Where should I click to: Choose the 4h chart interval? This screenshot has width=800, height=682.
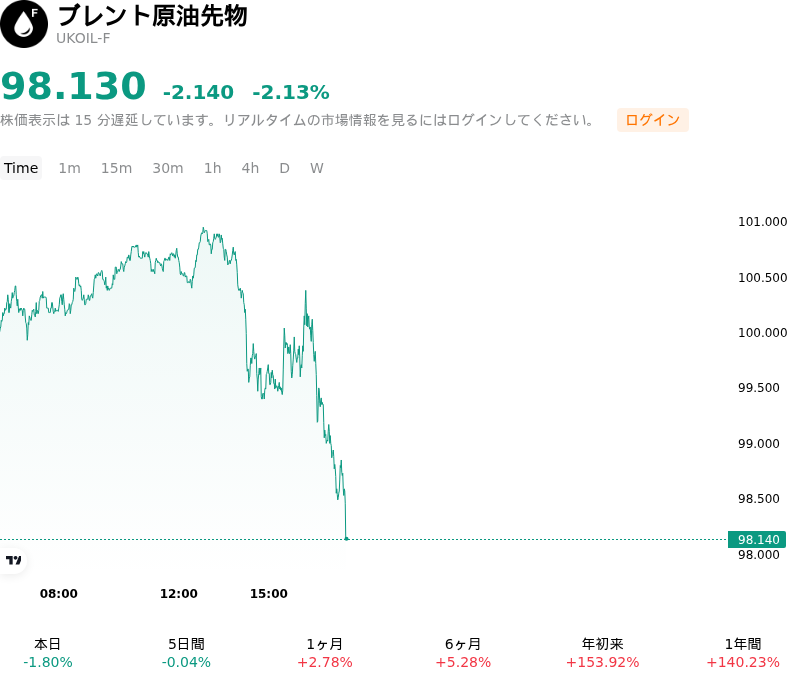[x=250, y=168]
